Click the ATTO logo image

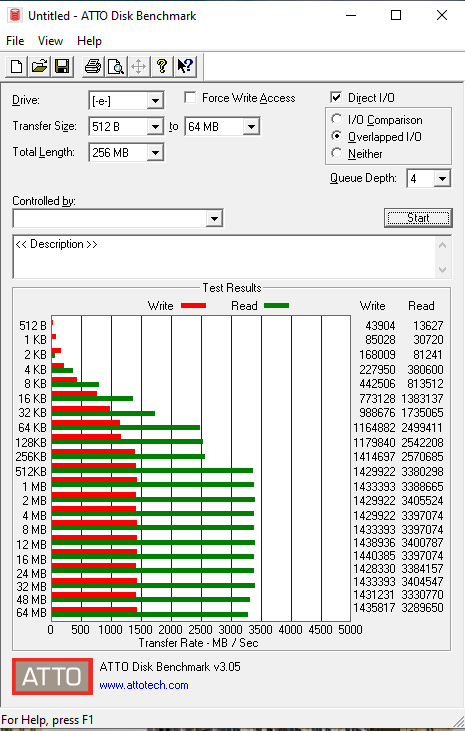(x=52, y=676)
